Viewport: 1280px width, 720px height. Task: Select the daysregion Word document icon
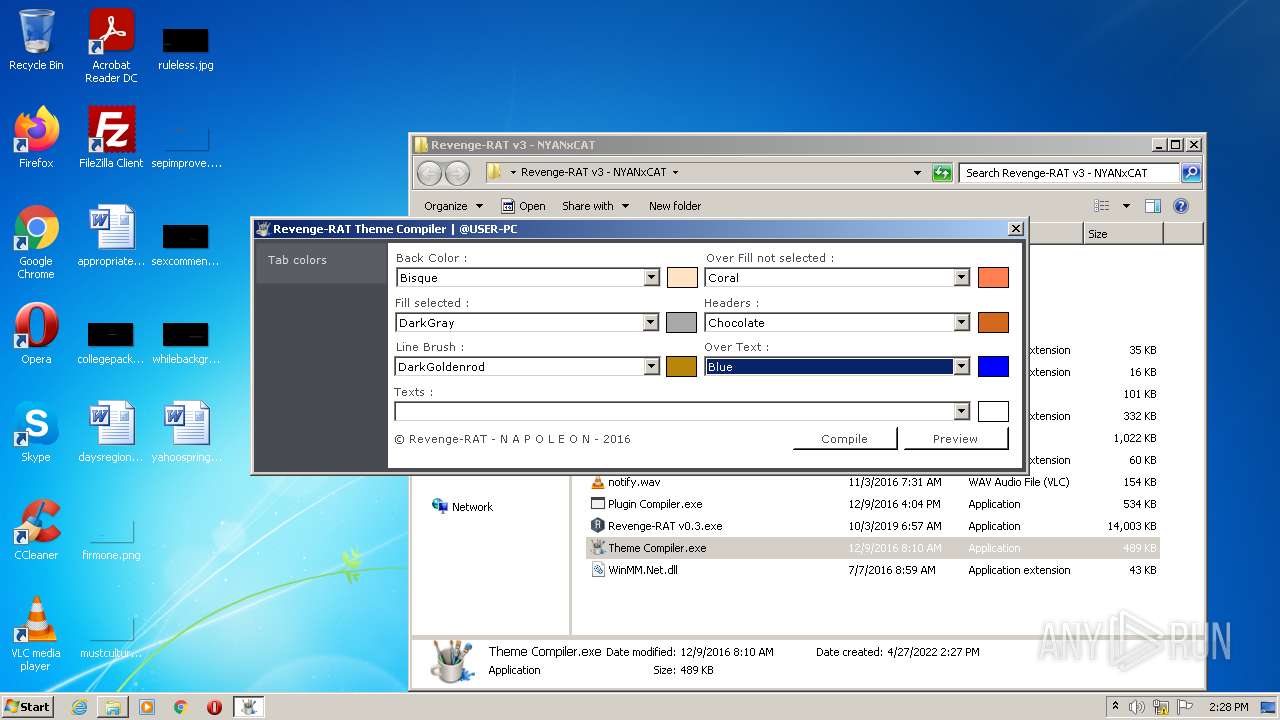click(x=111, y=432)
